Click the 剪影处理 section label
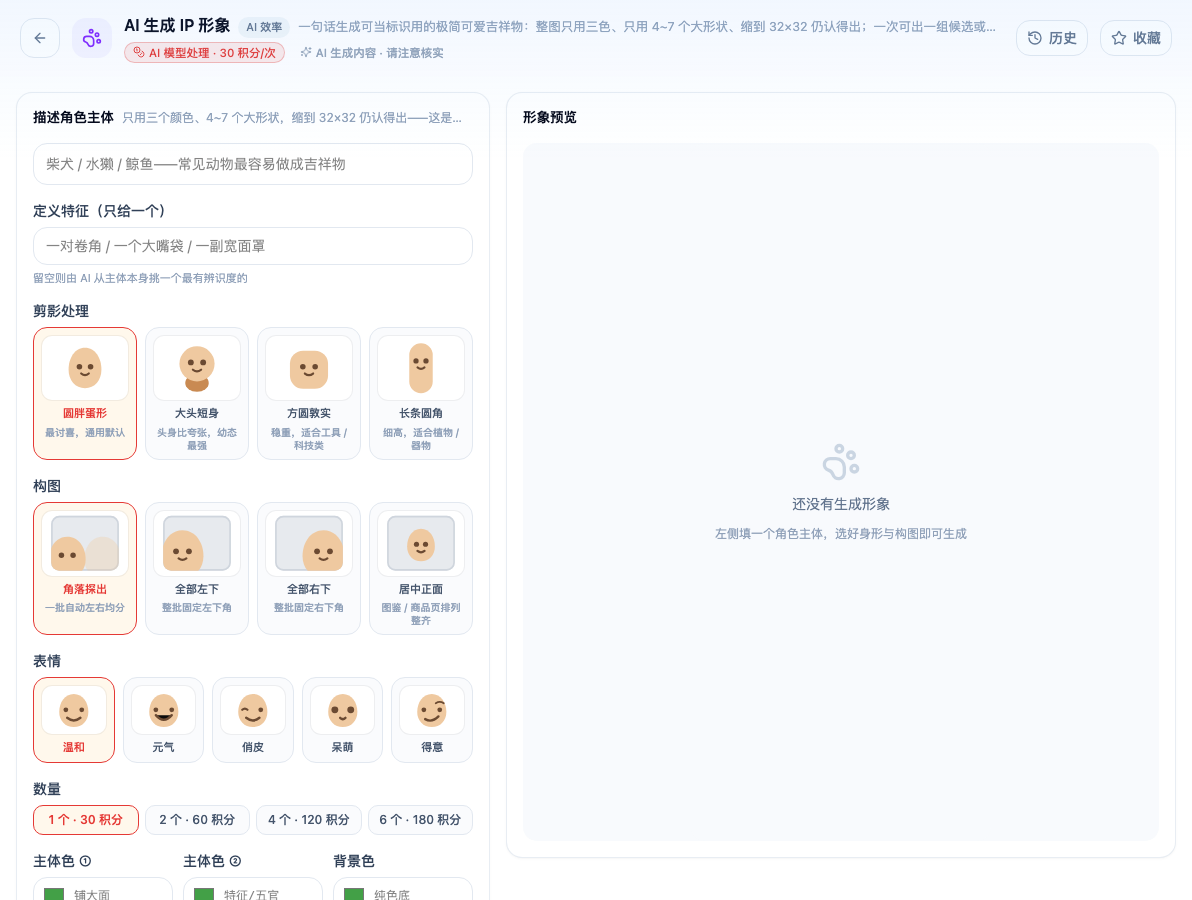Viewport: 1192px width, 900px height. pos(61,311)
